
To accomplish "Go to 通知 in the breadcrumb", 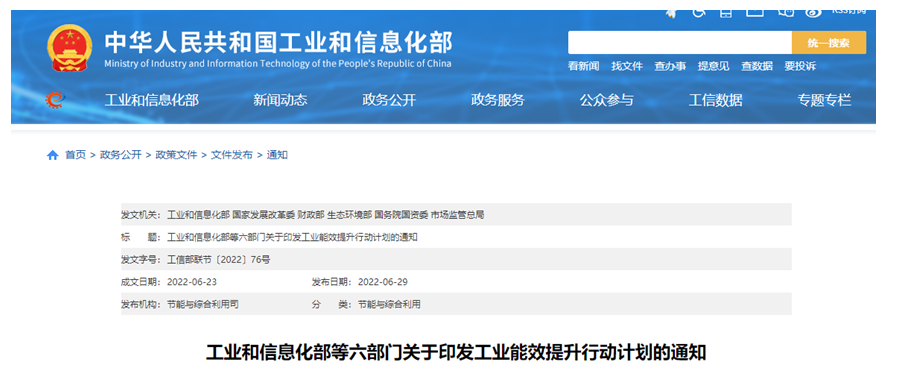I will click(x=277, y=155).
